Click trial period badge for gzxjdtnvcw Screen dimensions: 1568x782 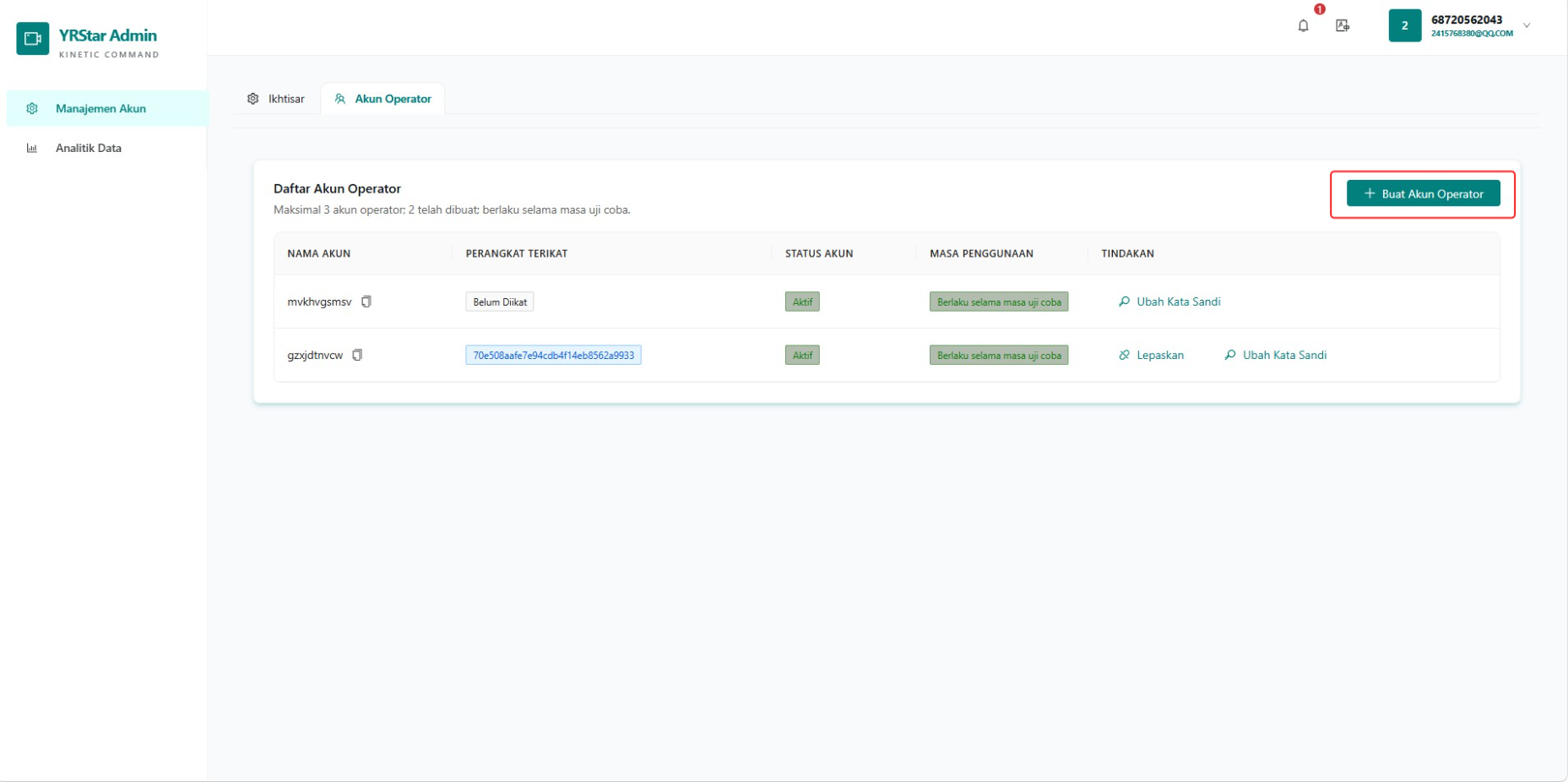[x=999, y=355]
